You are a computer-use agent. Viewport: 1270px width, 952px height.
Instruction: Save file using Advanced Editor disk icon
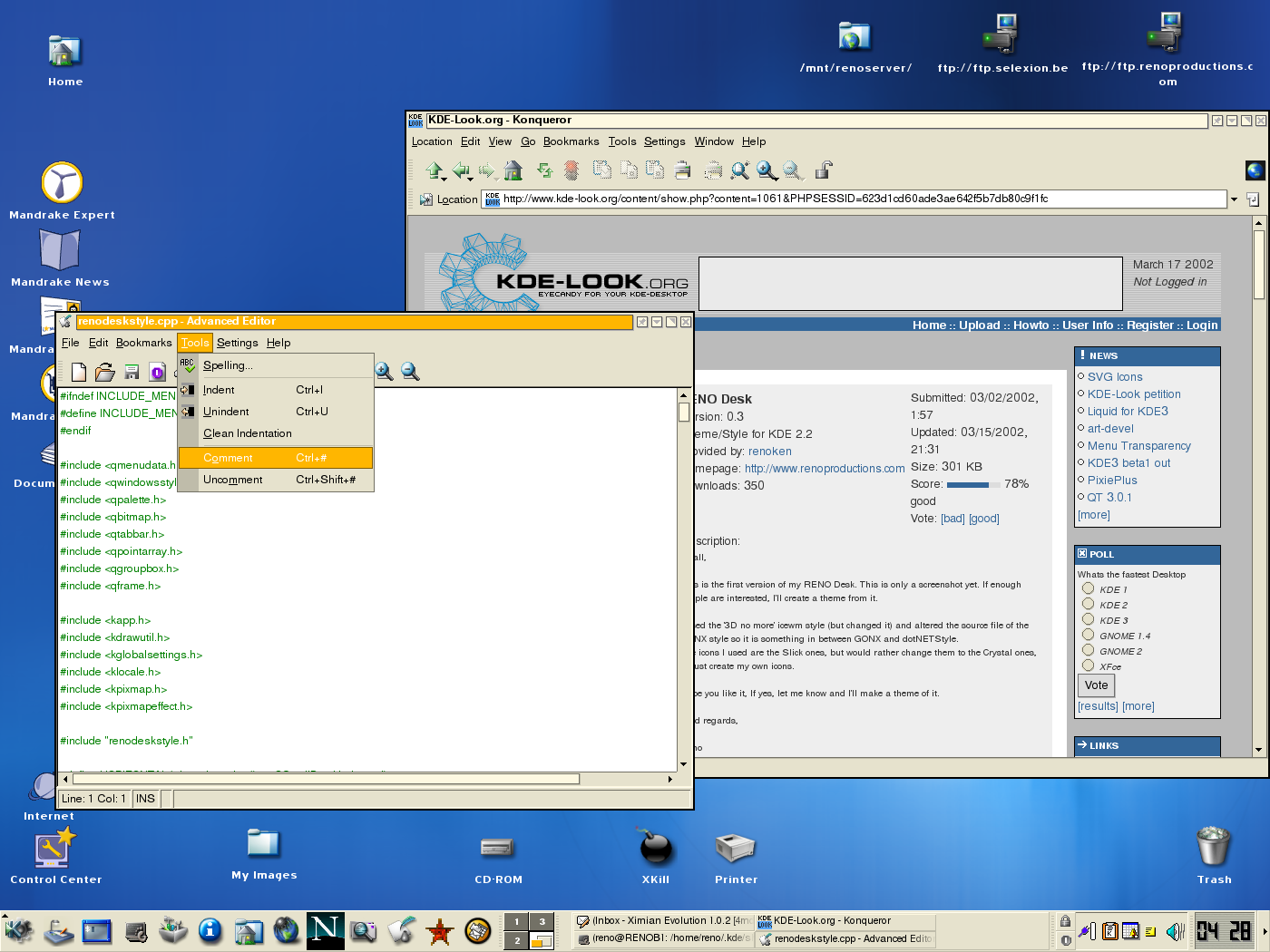(132, 372)
